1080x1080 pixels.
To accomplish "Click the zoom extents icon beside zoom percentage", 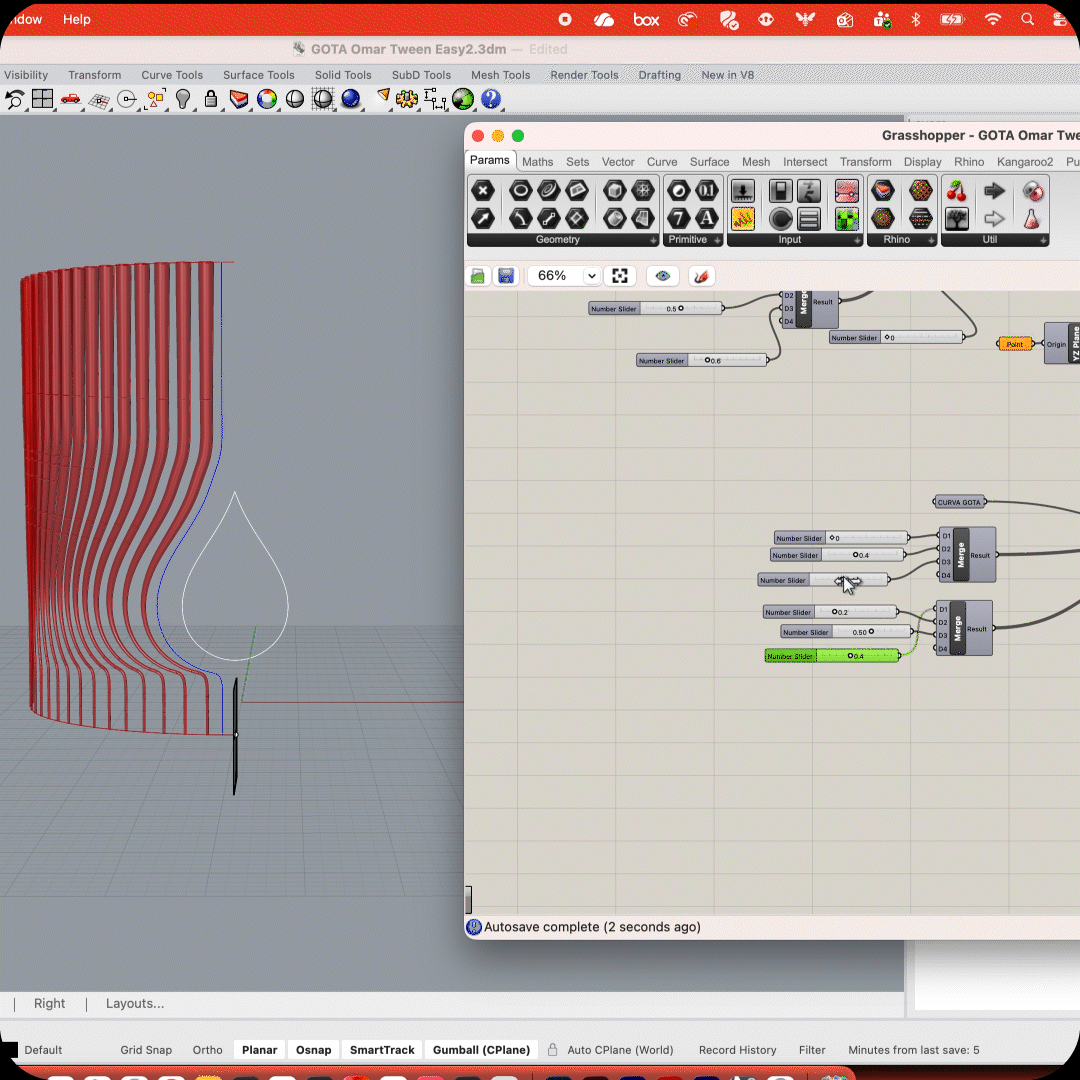I will pyautogui.click(x=620, y=276).
